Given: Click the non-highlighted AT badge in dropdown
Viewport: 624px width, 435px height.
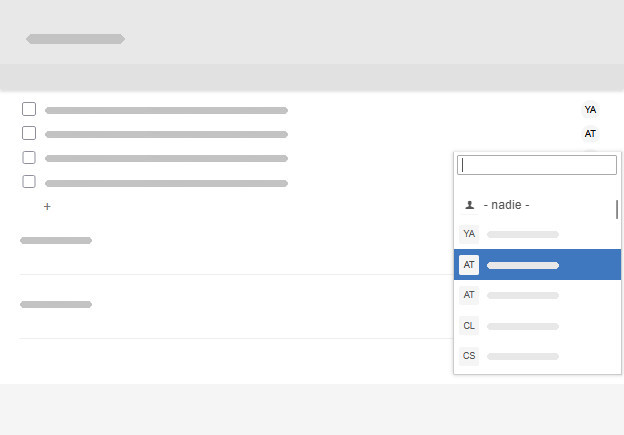Looking at the screenshot, I should [x=469, y=295].
